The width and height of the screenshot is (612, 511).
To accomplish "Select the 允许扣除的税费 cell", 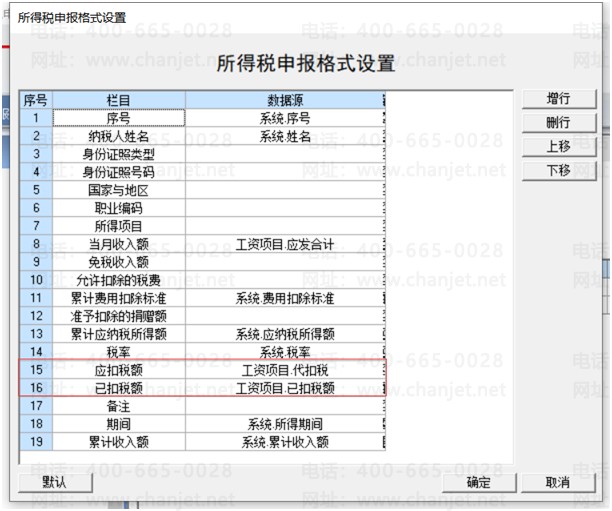I will [x=119, y=280].
